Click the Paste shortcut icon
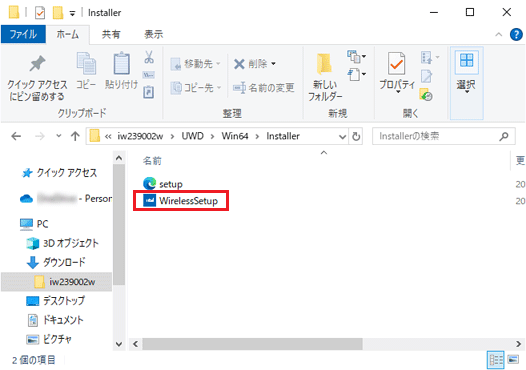Viewport: 526px width, 370px height. 148,92
